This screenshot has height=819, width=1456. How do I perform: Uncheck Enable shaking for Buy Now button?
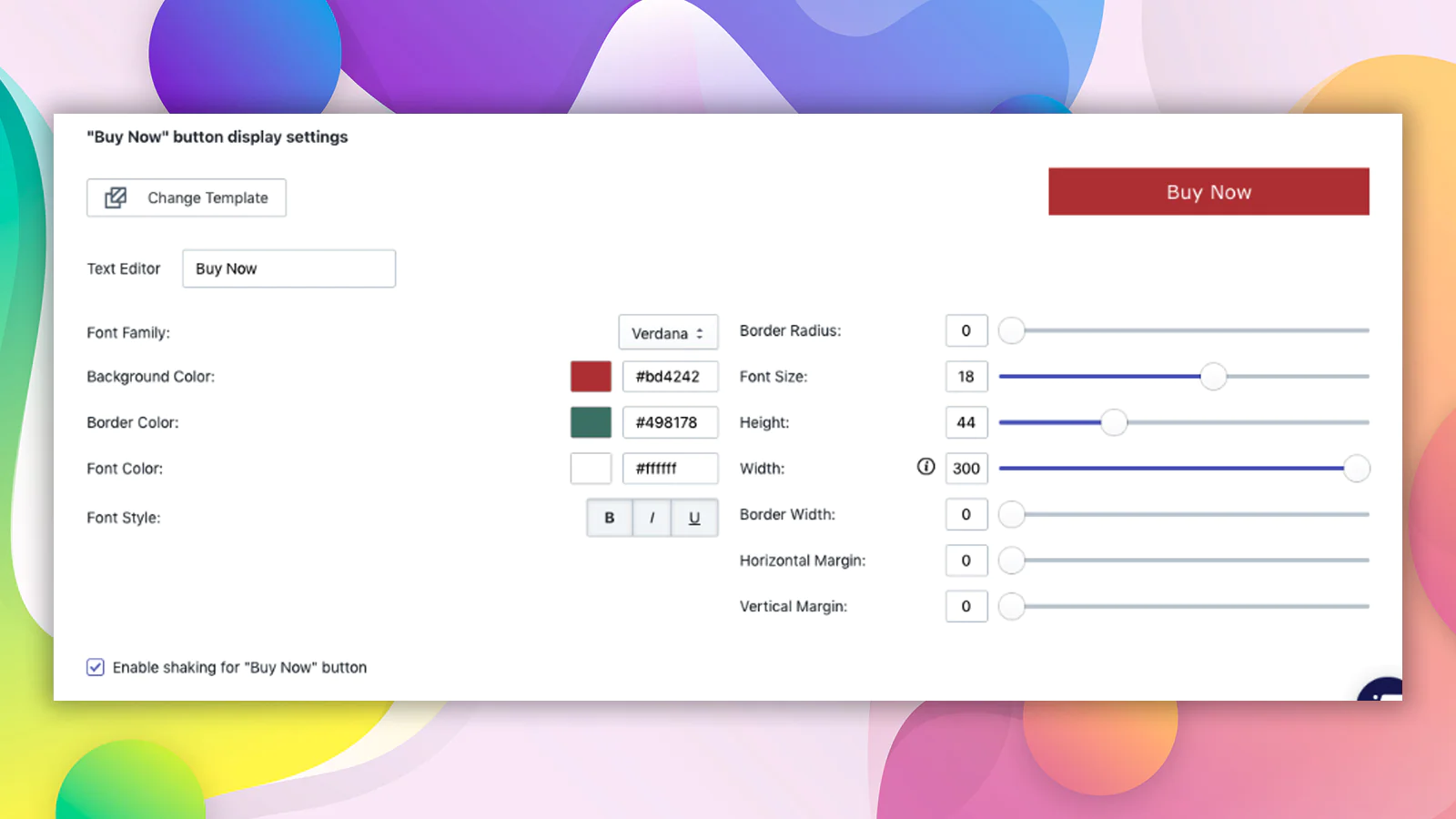(96, 667)
